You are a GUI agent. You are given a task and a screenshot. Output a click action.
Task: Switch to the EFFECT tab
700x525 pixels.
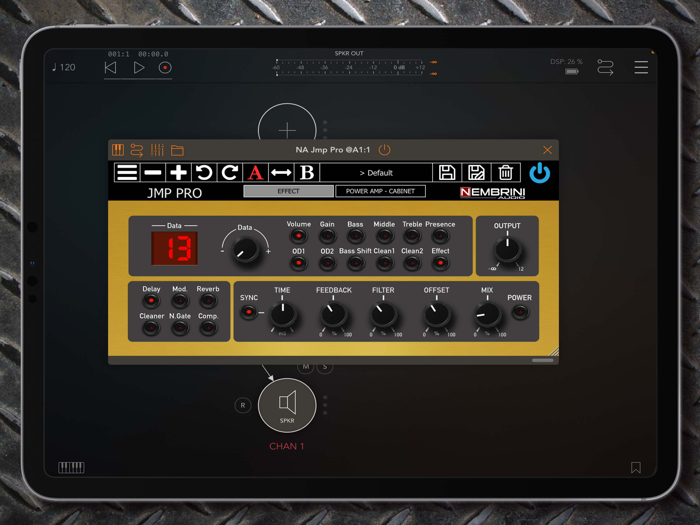[x=288, y=191]
